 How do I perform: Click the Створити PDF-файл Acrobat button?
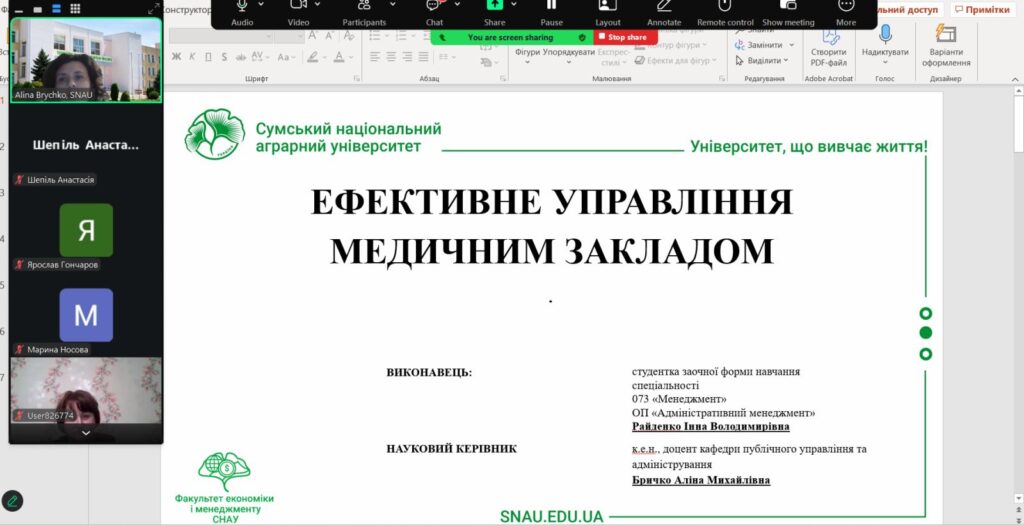click(828, 43)
